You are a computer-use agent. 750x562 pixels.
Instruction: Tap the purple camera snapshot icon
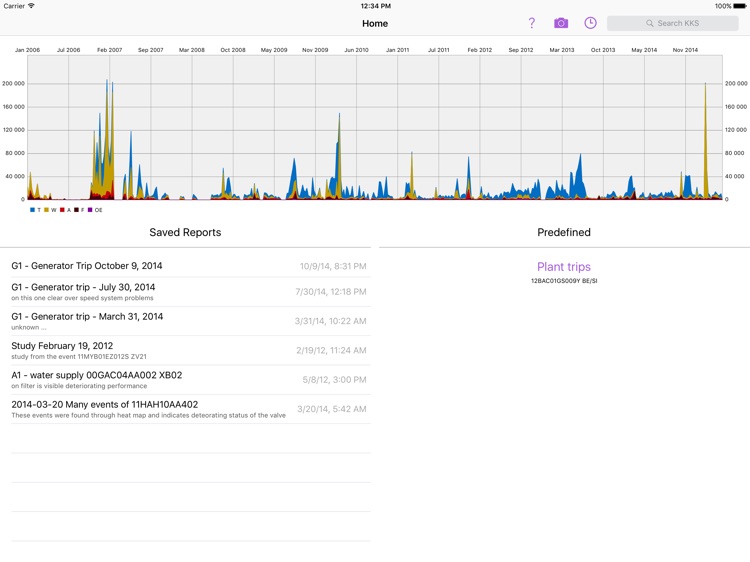coord(561,23)
